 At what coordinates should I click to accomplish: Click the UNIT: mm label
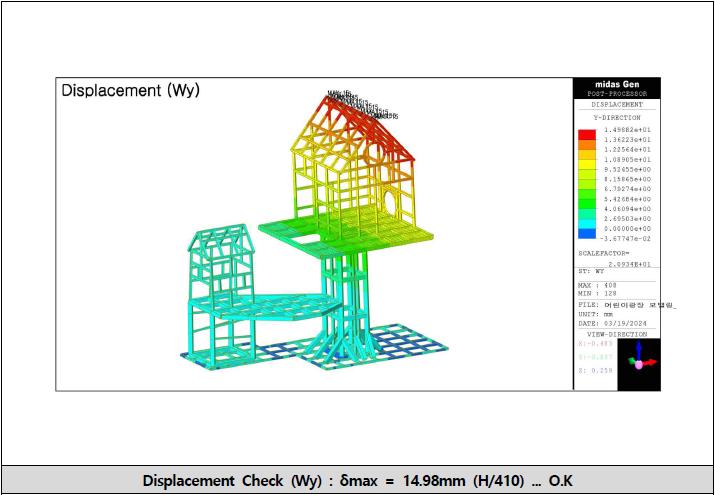[593, 314]
